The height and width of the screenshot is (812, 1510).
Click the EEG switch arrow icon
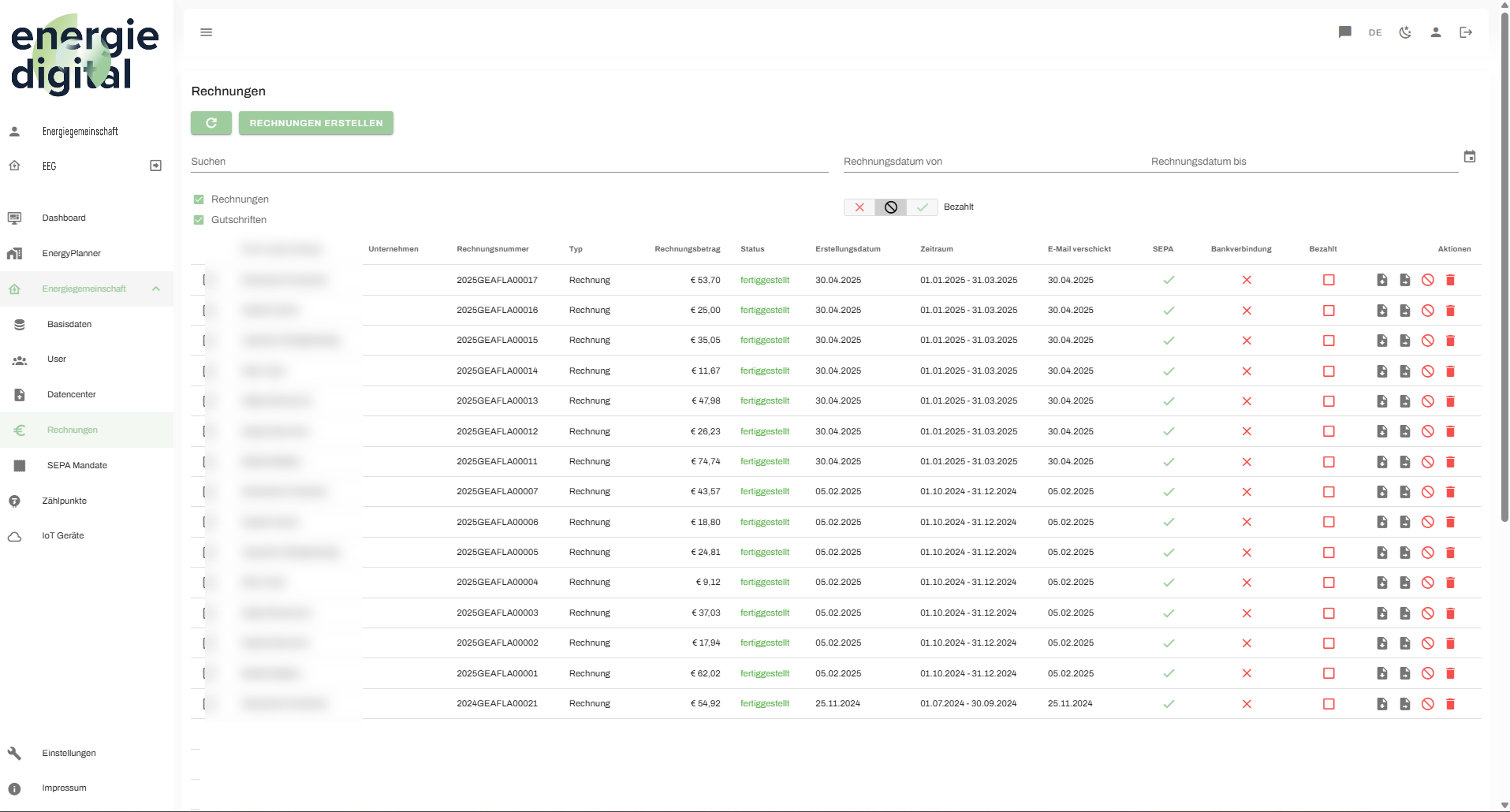point(155,166)
